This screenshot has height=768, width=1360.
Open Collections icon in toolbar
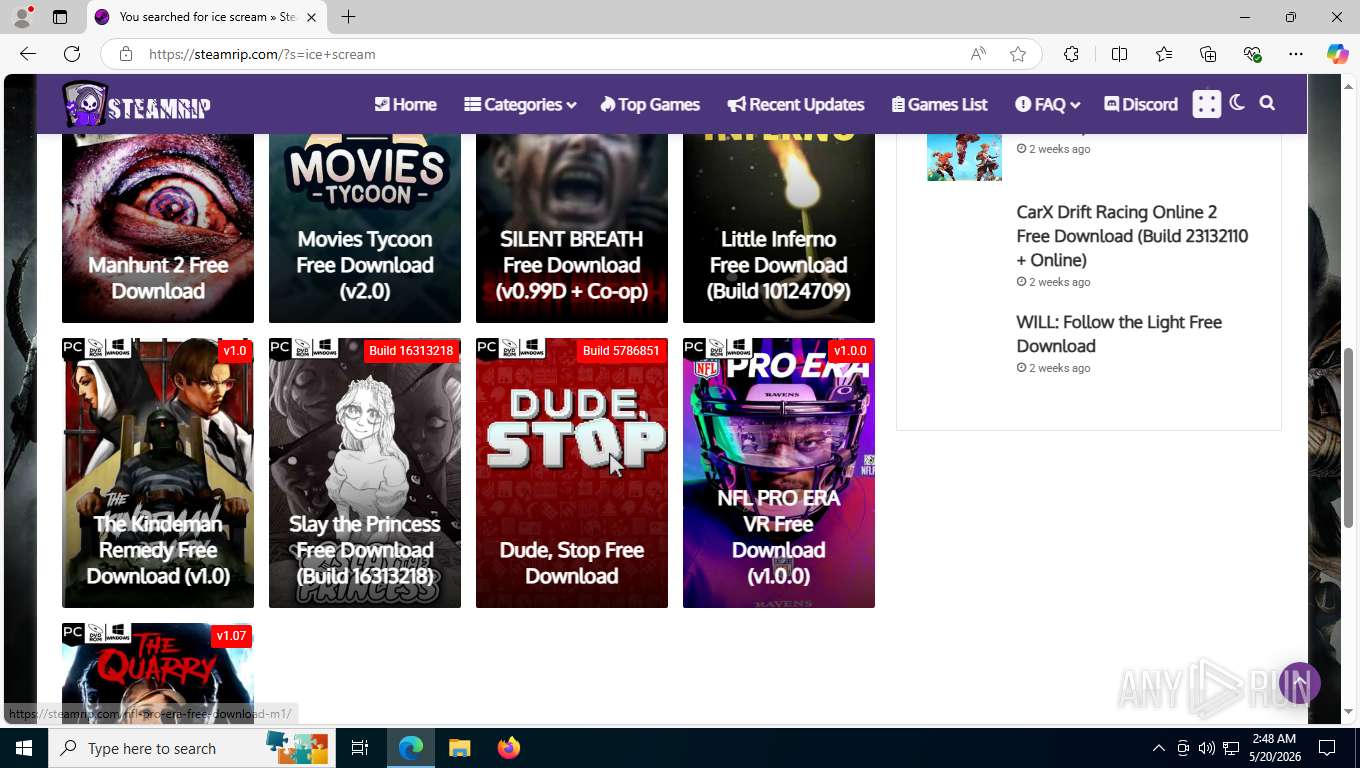pos(1208,54)
